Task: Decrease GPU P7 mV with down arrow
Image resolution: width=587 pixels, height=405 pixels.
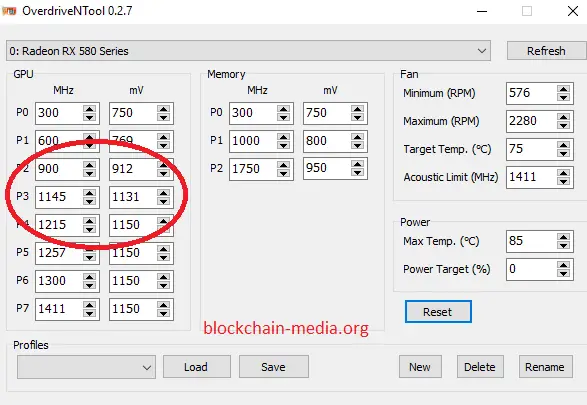Action: coord(164,314)
